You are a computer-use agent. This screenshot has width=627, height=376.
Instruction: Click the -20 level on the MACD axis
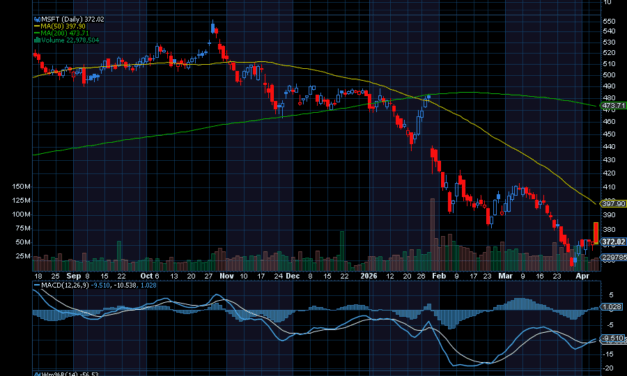click(609, 368)
